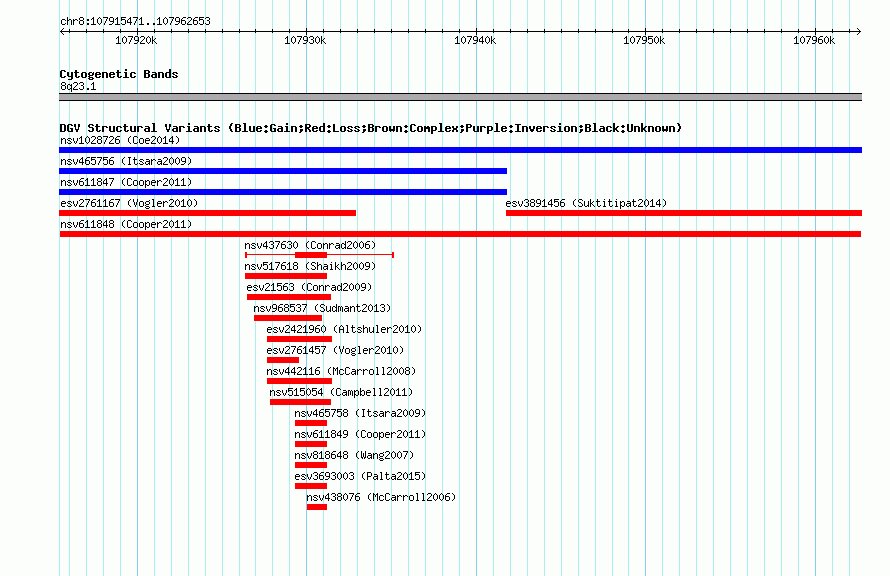Click the chr8:107915471..107962653 coordinate text
Viewport: 890px width, 576px height.
[x=135, y=21]
